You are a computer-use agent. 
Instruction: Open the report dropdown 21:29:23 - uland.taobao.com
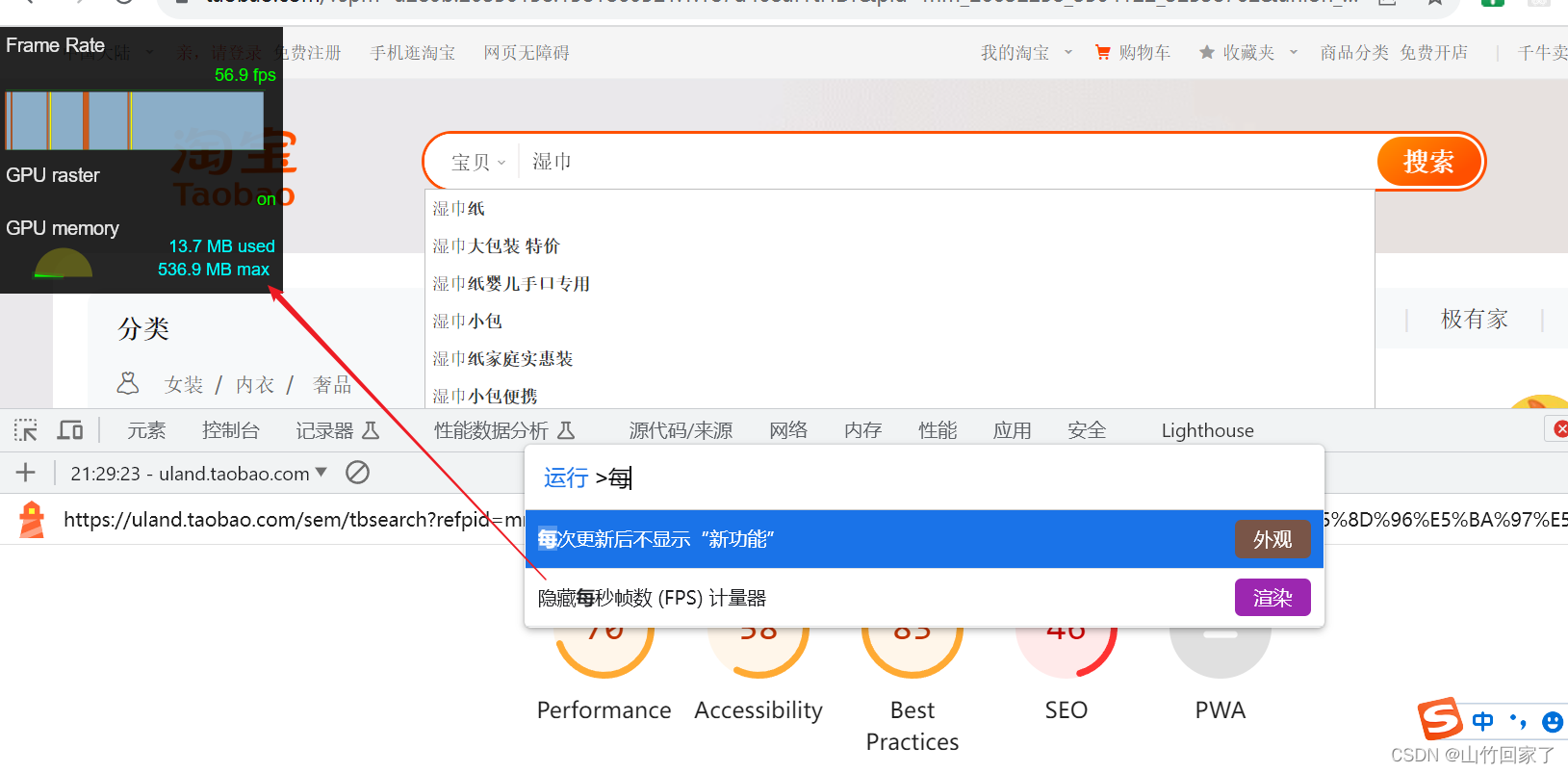point(198,473)
